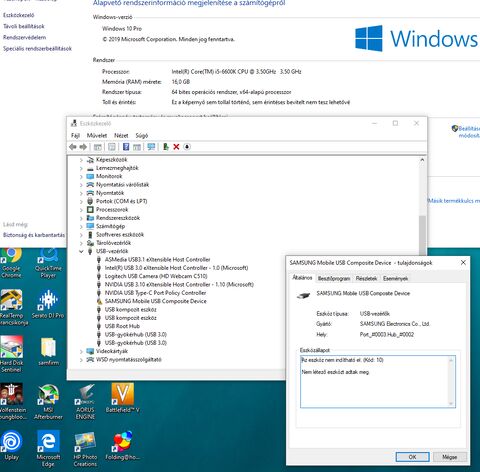Expand Portok (COM és LPT) category
The width and height of the screenshot is (480, 472).
[x=81, y=201]
